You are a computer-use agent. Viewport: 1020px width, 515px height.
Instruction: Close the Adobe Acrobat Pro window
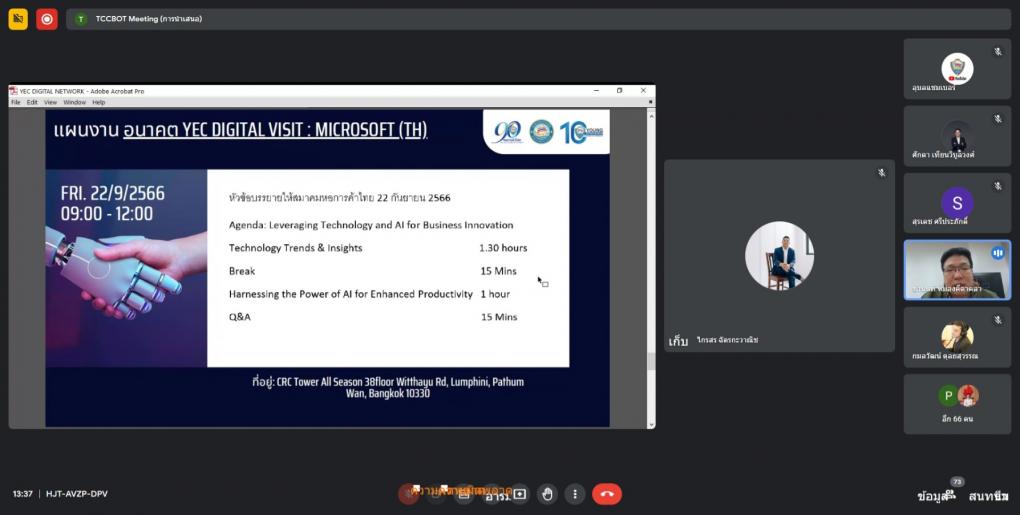point(643,90)
